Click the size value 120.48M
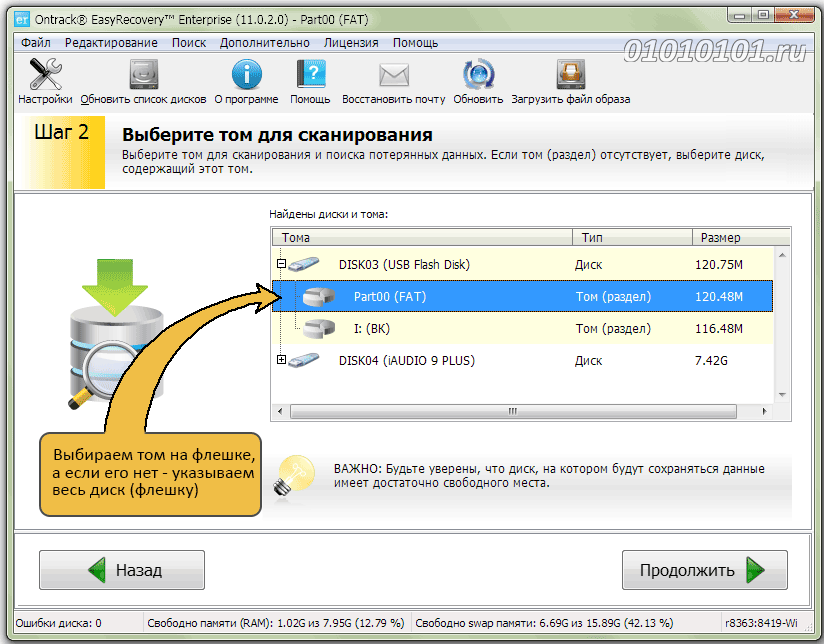The image size is (824, 644). (x=719, y=297)
